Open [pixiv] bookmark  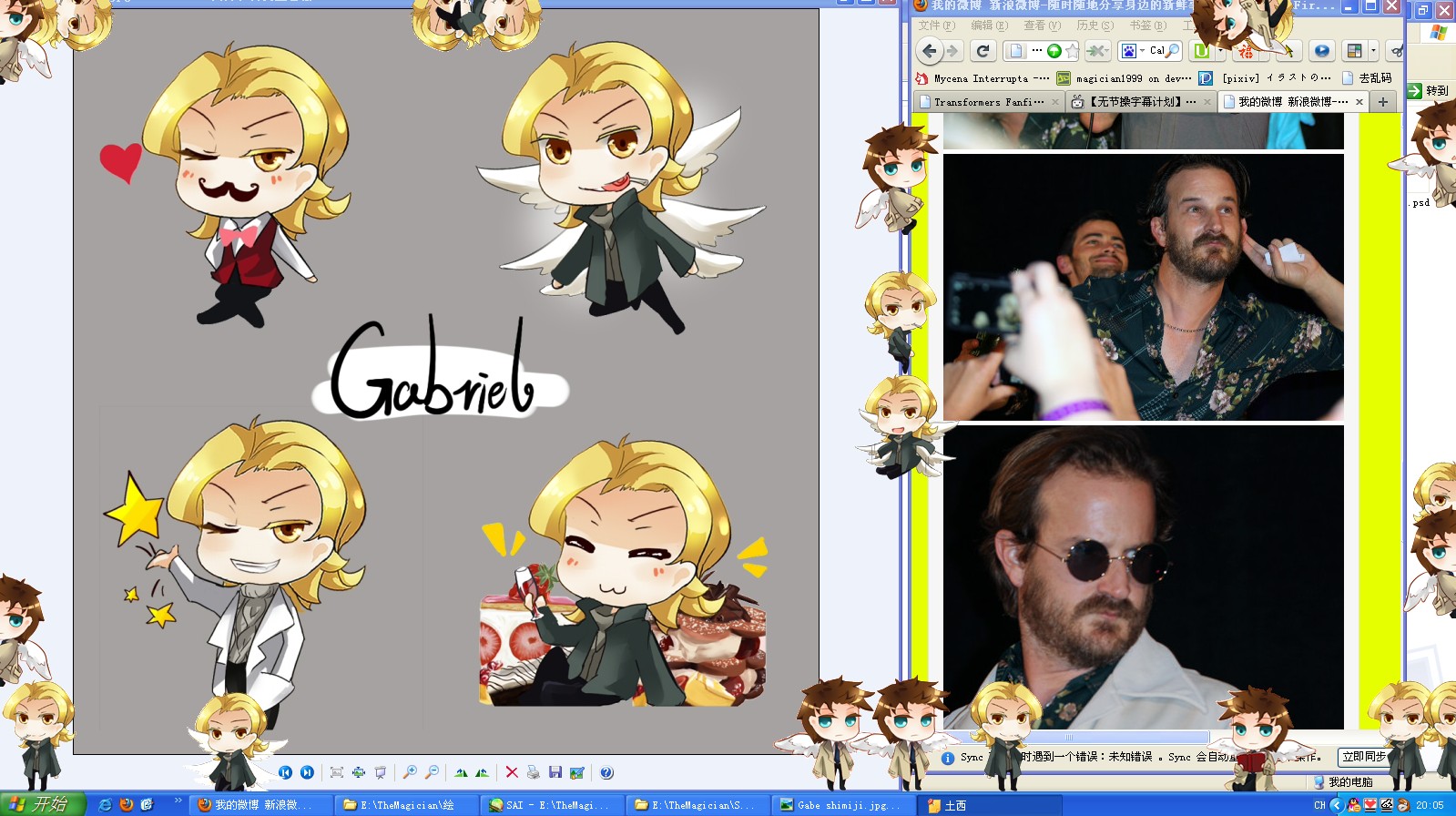point(1266,78)
